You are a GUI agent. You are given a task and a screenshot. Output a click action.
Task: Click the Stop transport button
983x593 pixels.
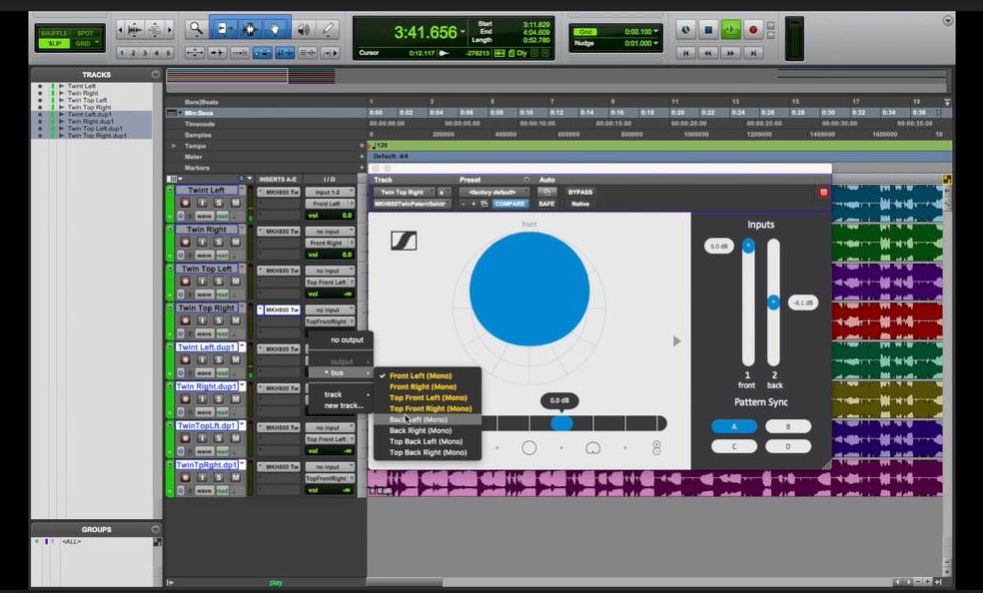pos(708,29)
